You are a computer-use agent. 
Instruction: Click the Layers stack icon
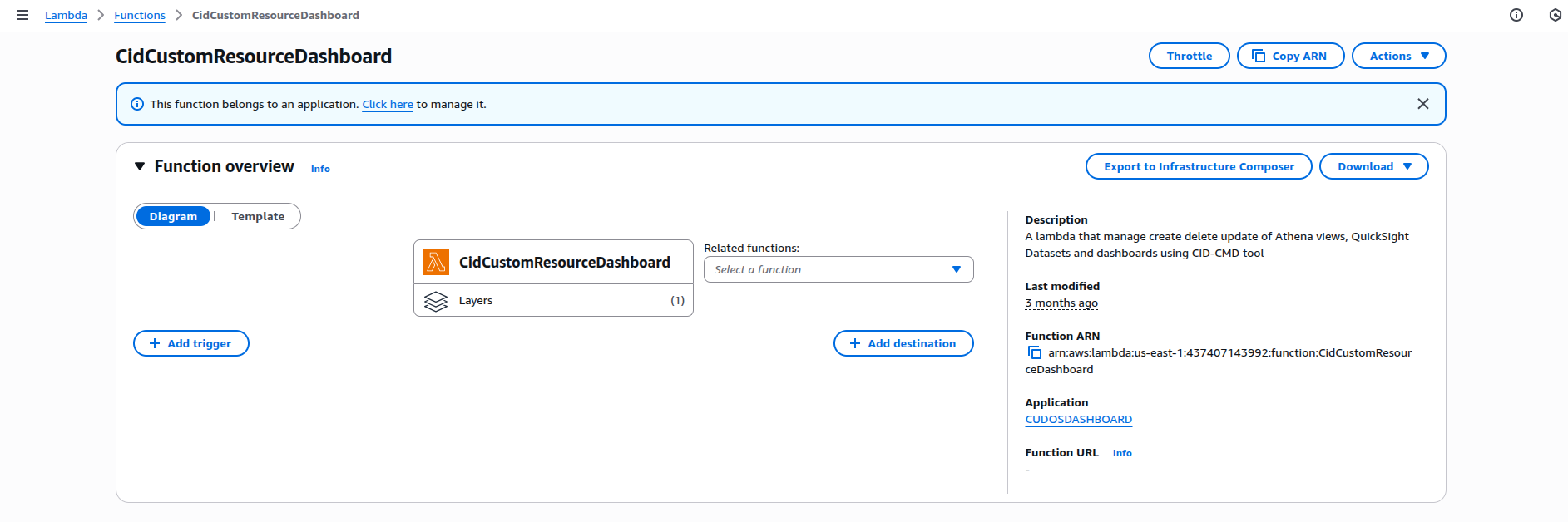pos(436,301)
